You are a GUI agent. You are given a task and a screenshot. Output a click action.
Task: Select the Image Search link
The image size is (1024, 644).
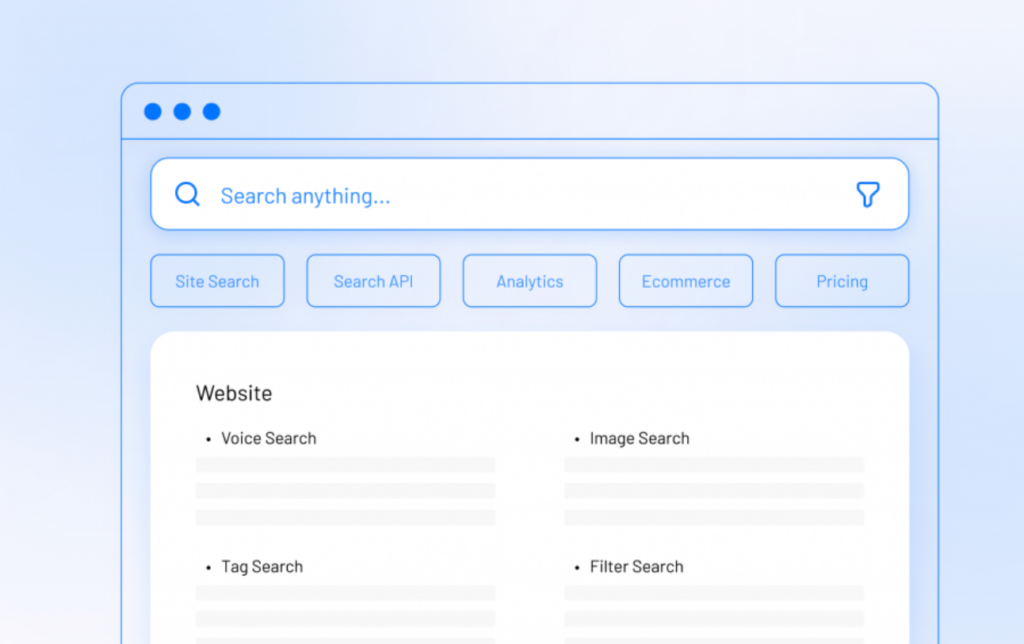click(x=639, y=438)
